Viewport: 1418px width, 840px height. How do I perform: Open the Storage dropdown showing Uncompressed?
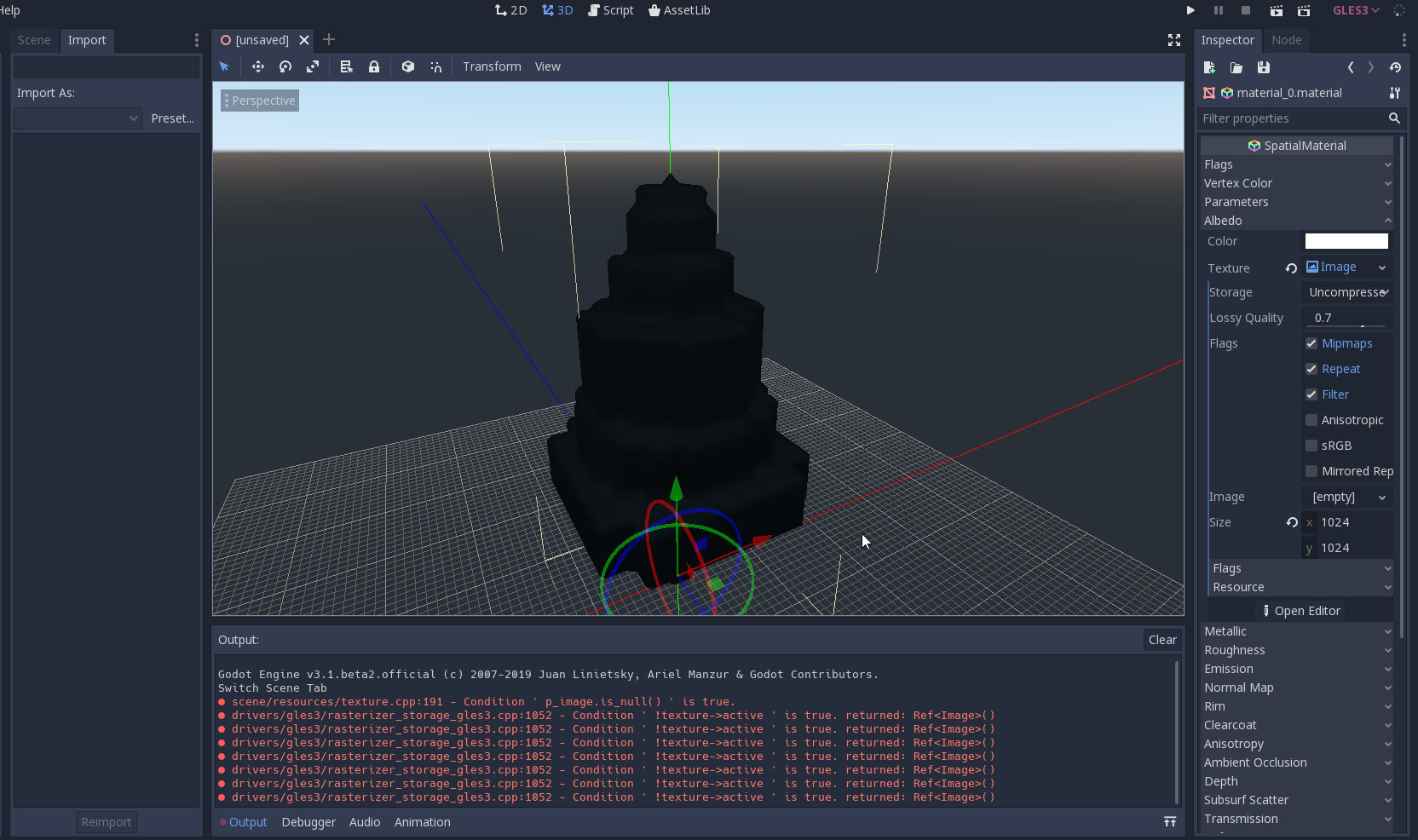(x=1346, y=292)
